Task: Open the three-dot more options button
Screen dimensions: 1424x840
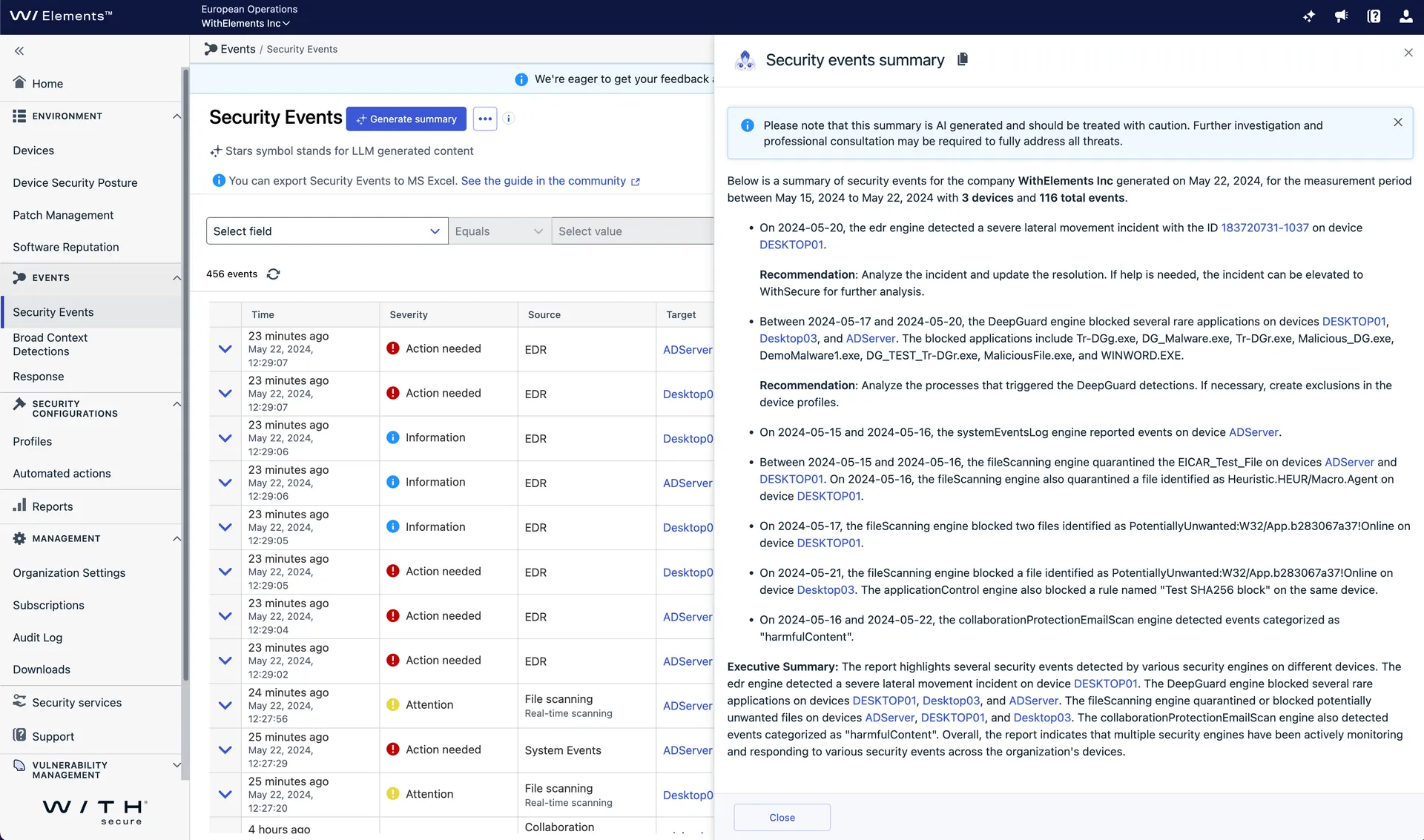Action: click(x=485, y=119)
